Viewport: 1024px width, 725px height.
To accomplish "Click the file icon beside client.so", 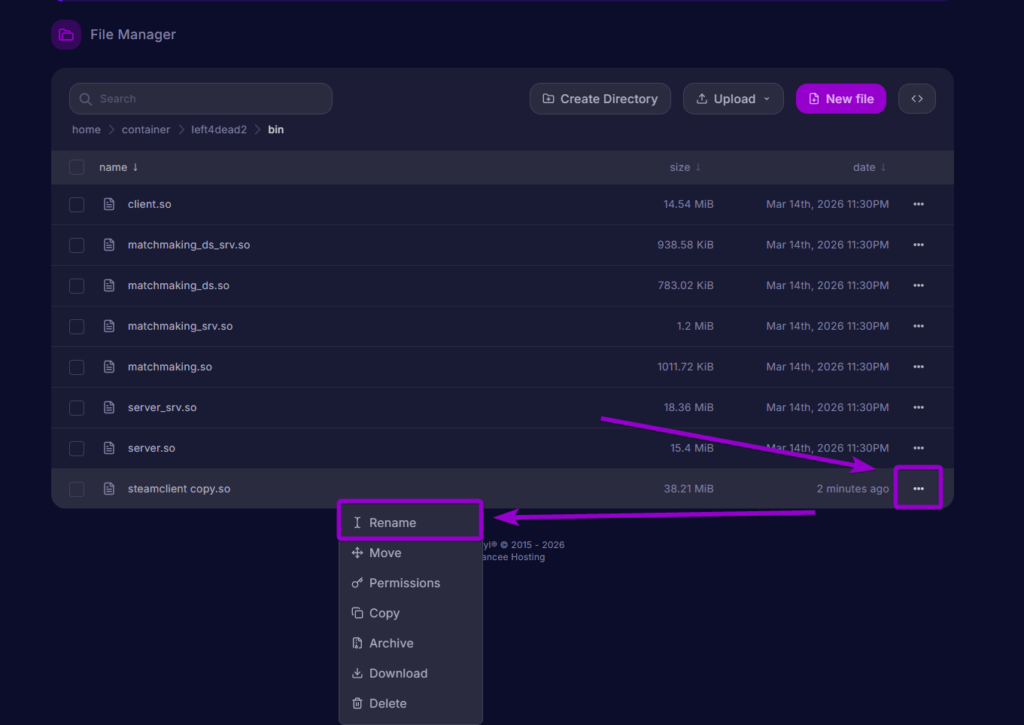I will 108,204.
